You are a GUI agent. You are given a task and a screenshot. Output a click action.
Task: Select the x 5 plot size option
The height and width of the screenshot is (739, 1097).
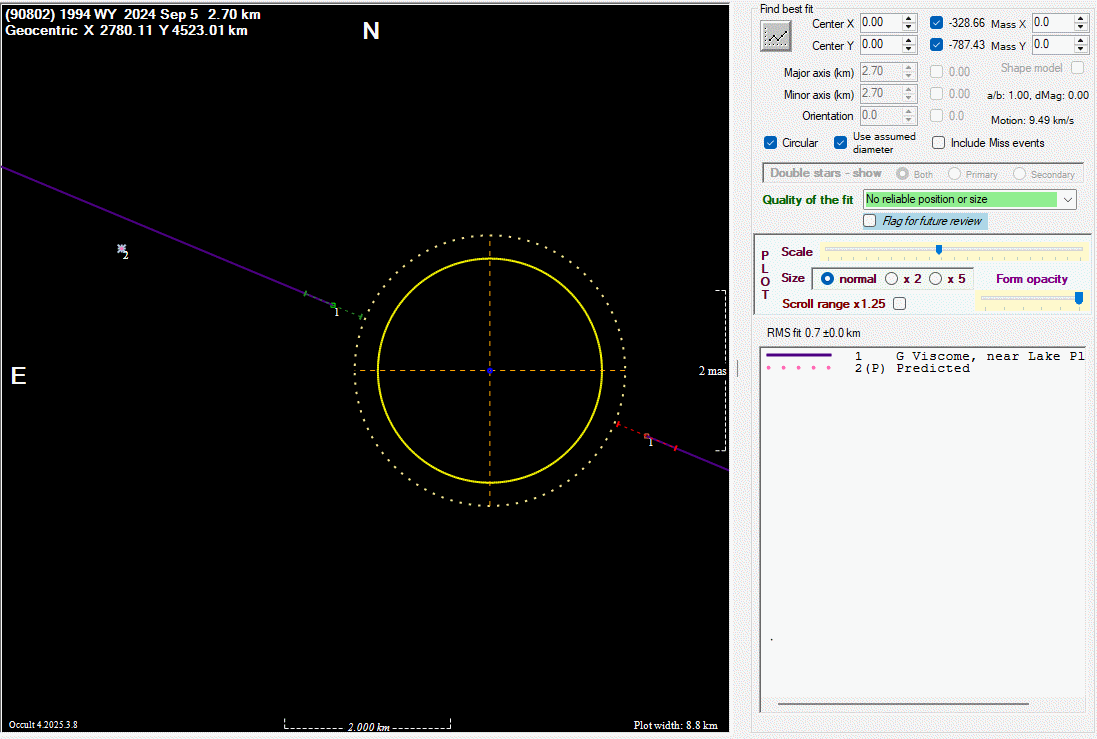[x=936, y=279]
